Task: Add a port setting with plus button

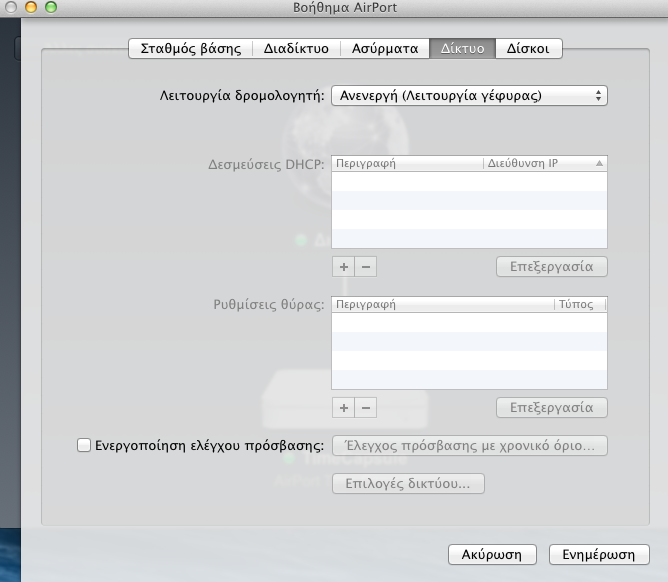Action: (343, 408)
